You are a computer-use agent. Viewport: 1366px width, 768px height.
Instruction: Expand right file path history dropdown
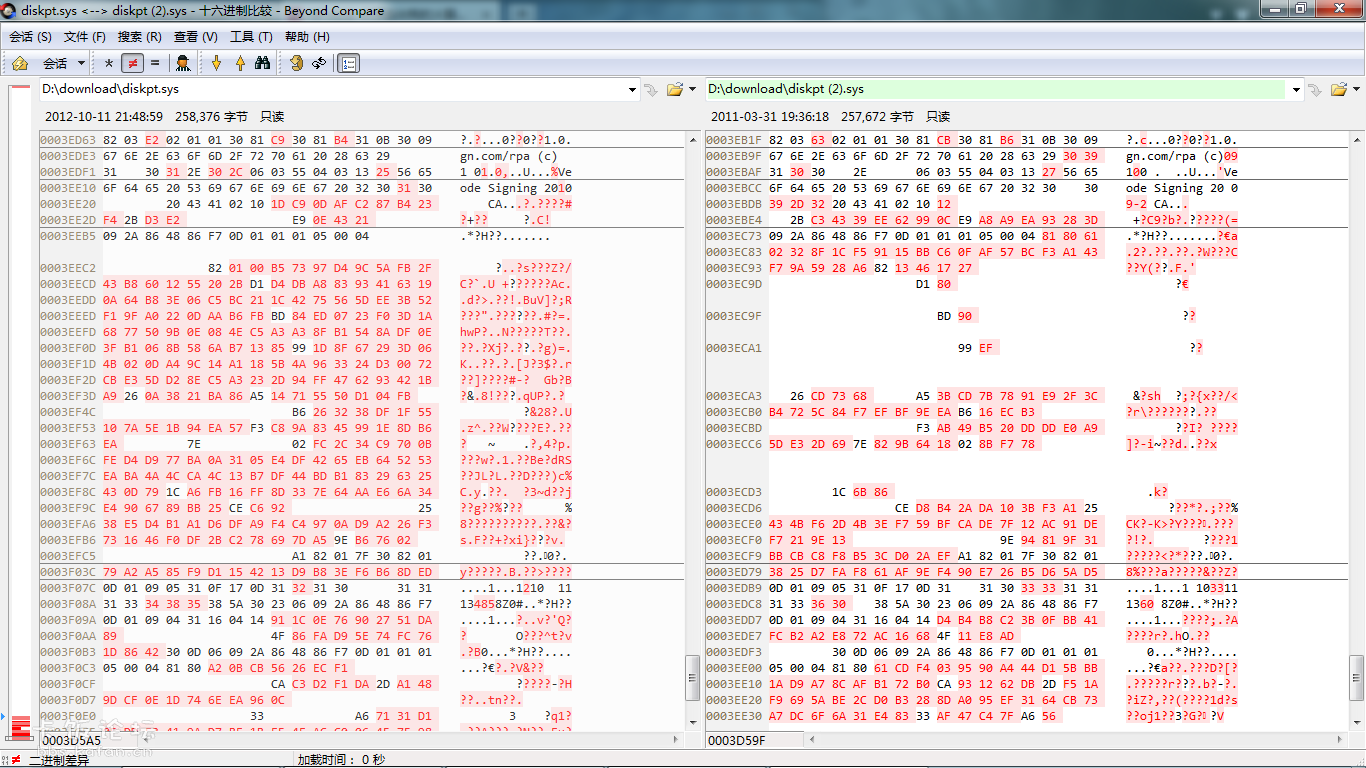pos(1298,90)
